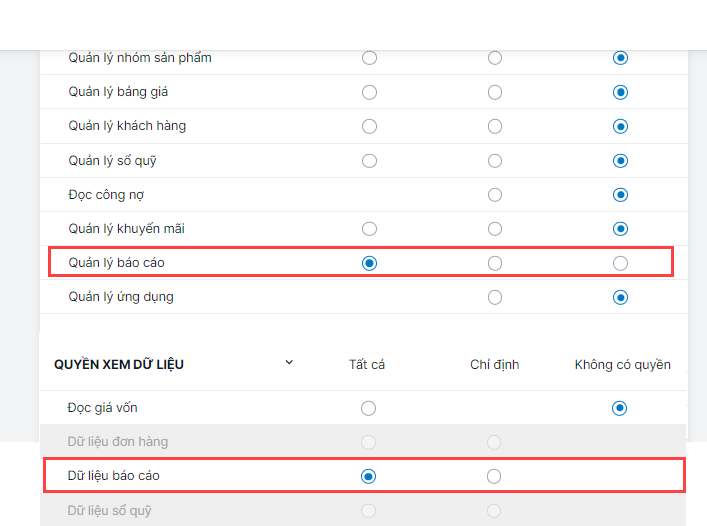Select first radio for Quản lý sổ quỹ

click(x=369, y=160)
